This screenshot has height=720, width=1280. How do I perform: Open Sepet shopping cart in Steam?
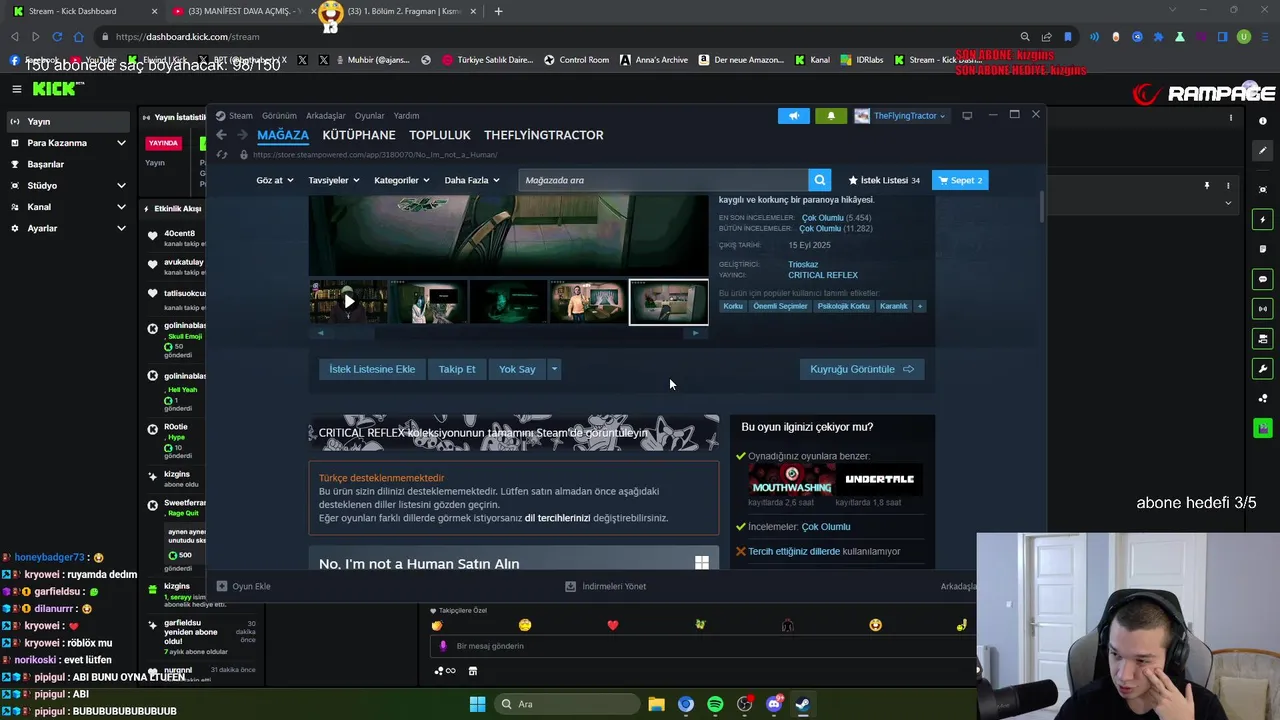[x=960, y=180]
